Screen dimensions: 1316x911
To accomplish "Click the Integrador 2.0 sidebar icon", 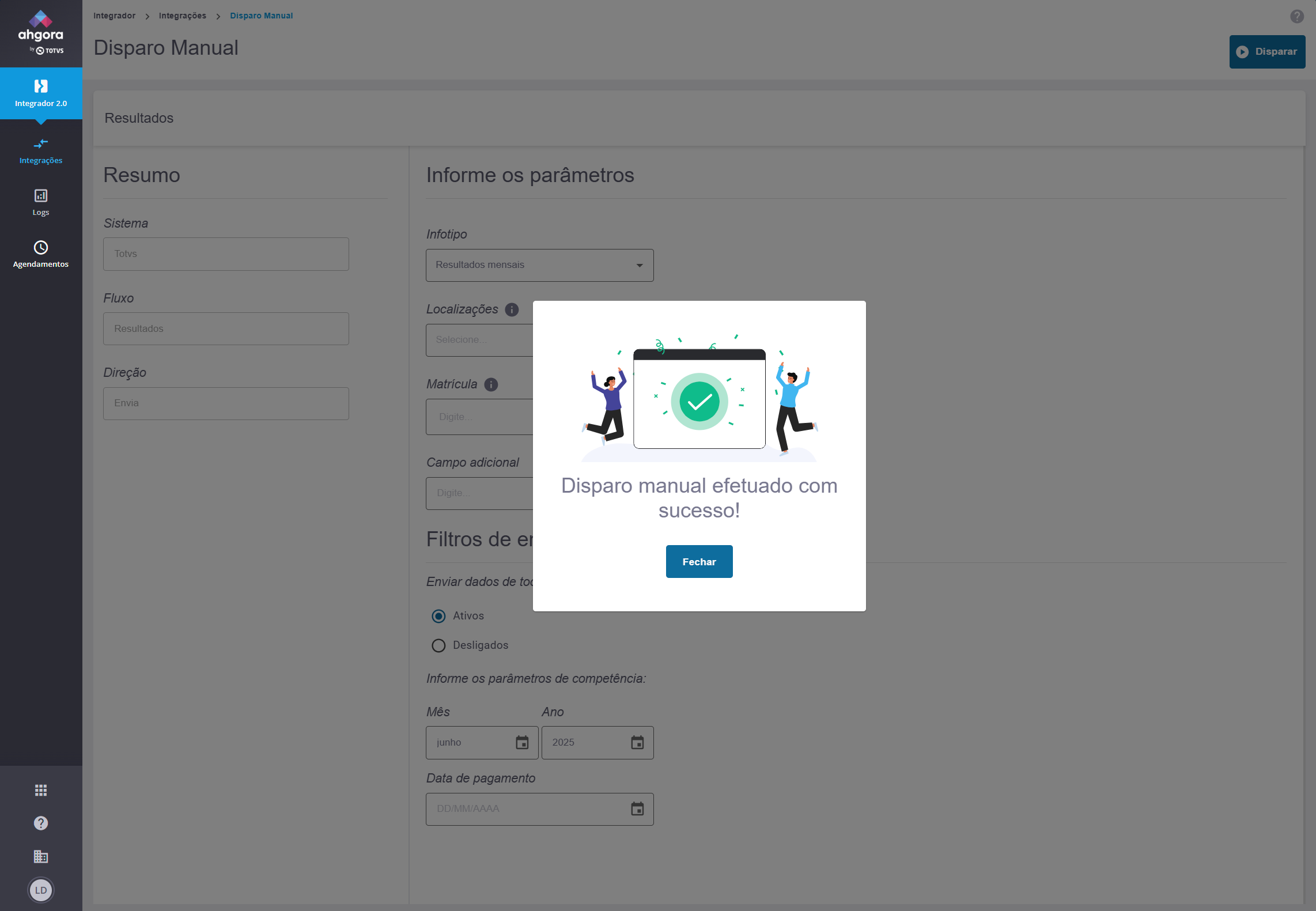I will (x=40, y=86).
